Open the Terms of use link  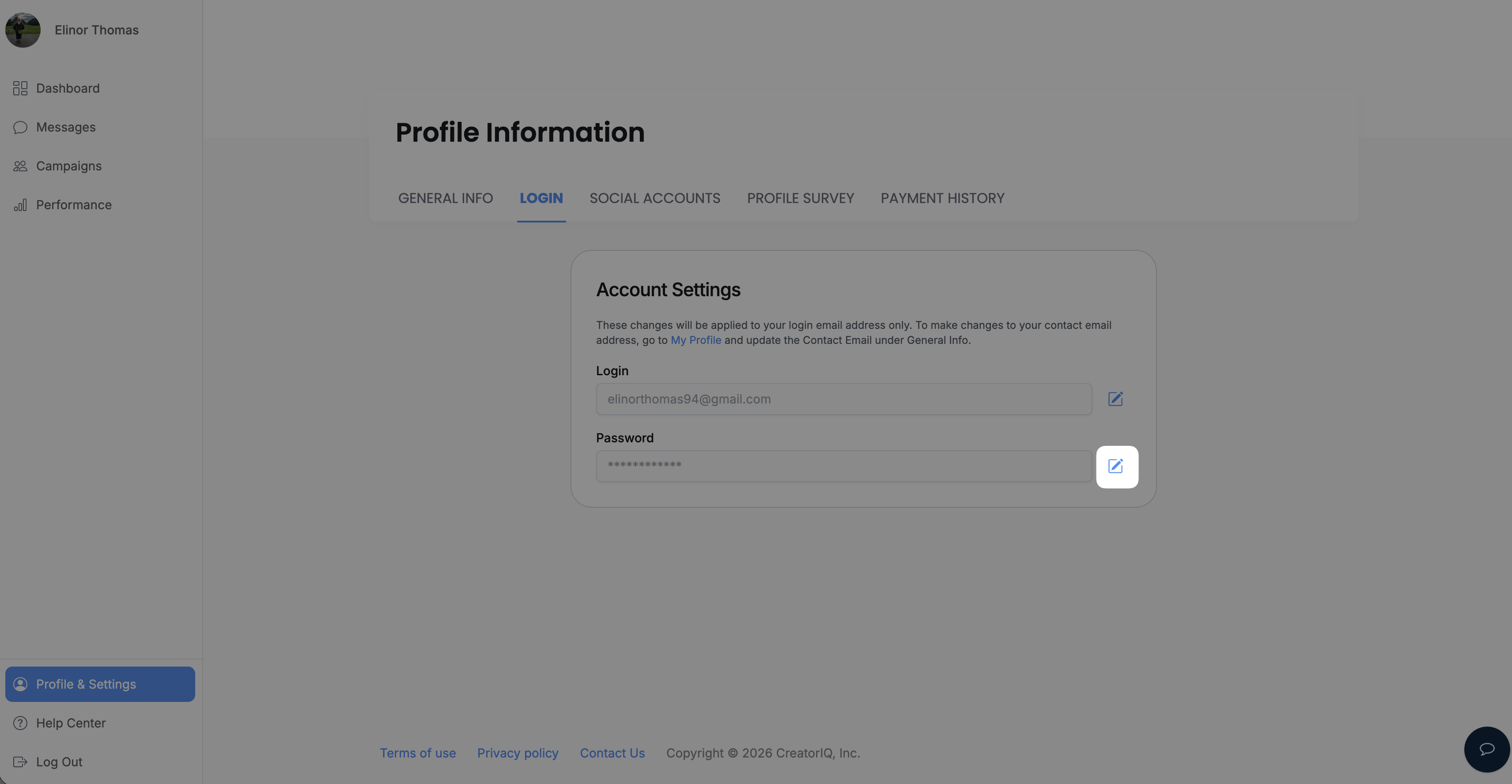coord(417,753)
